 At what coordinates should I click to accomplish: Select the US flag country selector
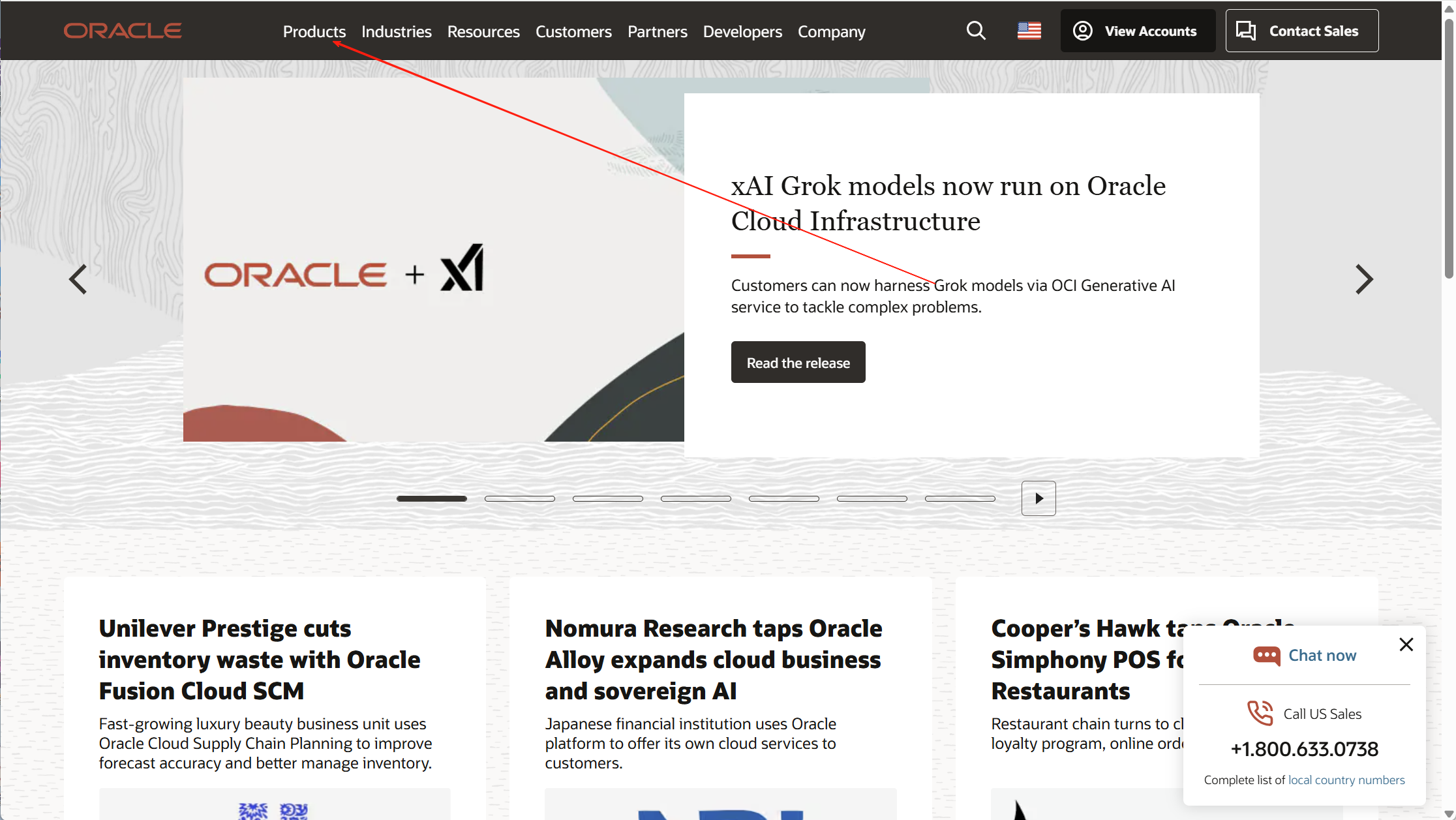click(1029, 31)
